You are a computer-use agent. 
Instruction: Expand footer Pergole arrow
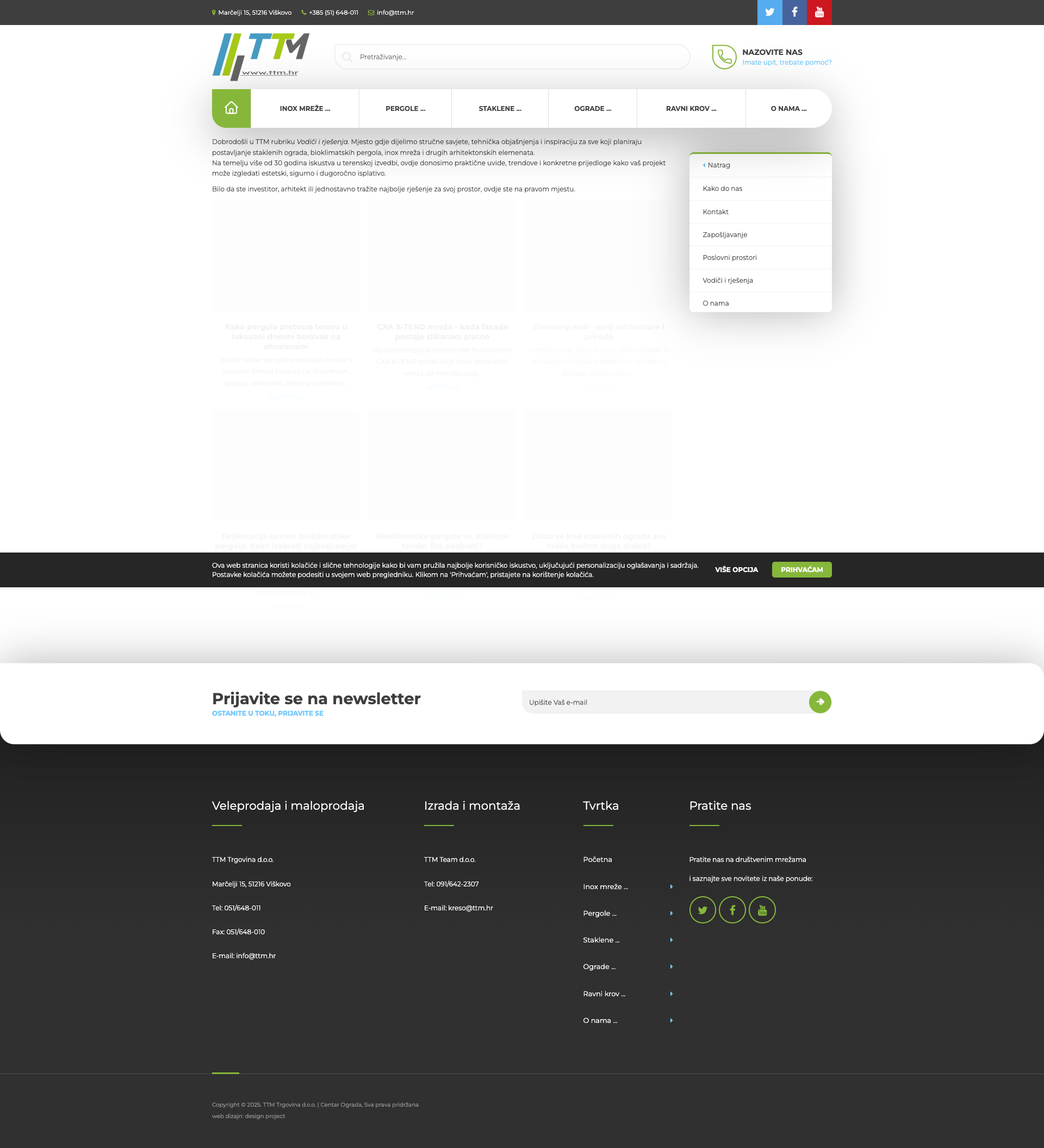click(x=672, y=914)
